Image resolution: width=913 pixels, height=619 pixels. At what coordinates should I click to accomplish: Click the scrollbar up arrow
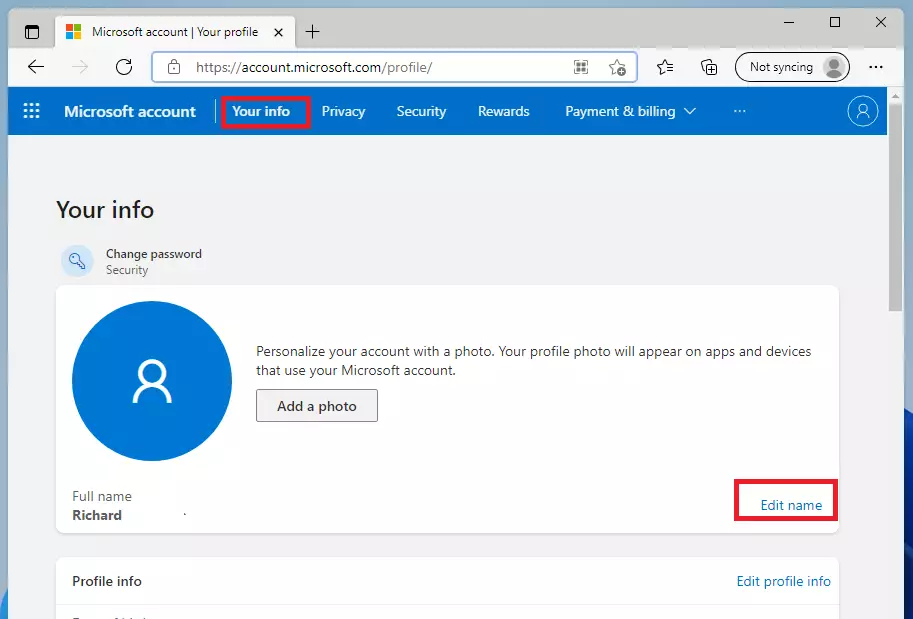895,95
